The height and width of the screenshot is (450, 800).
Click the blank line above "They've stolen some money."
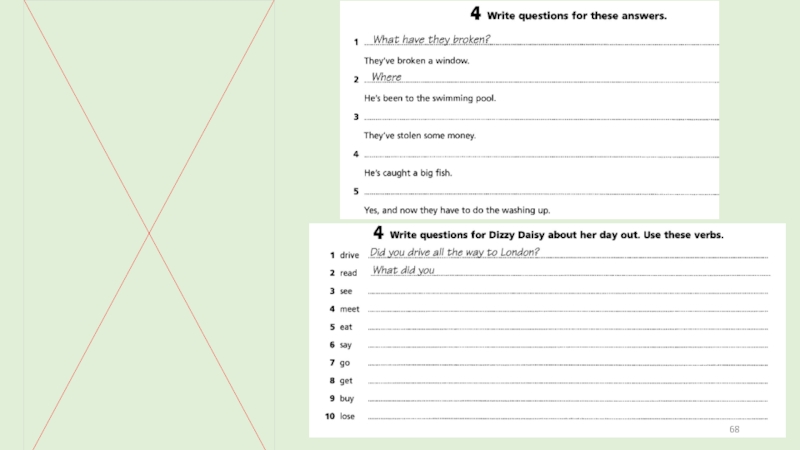[x=540, y=117]
